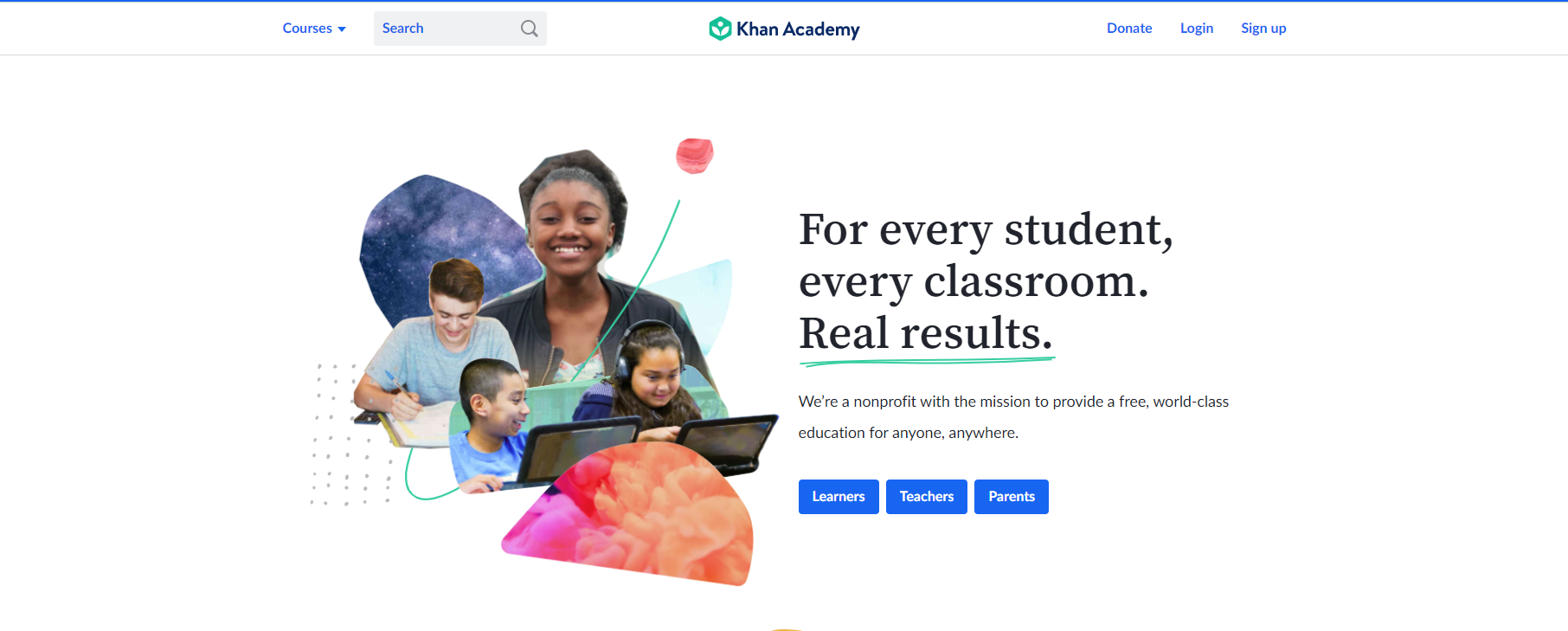
Task: Select the Parents button
Action: click(1012, 497)
